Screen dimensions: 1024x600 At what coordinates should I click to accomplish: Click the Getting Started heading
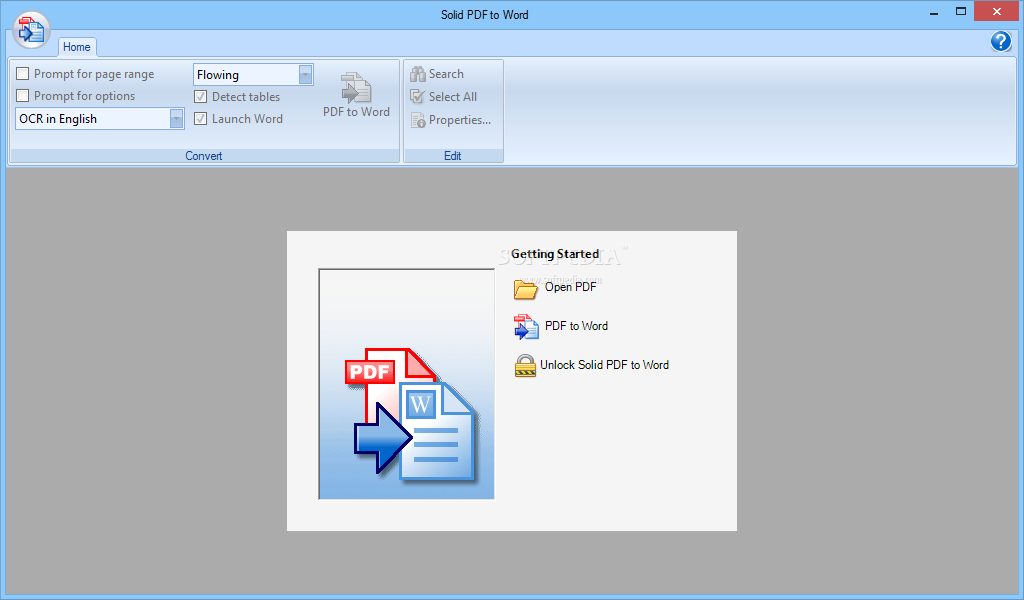pyautogui.click(x=554, y=254)
